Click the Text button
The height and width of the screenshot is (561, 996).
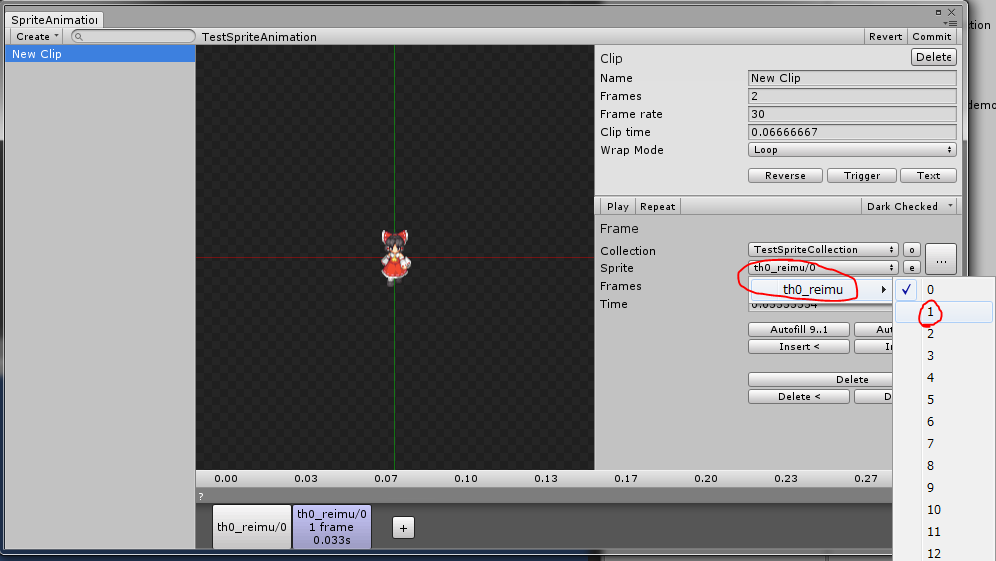(x=928, y=176)
